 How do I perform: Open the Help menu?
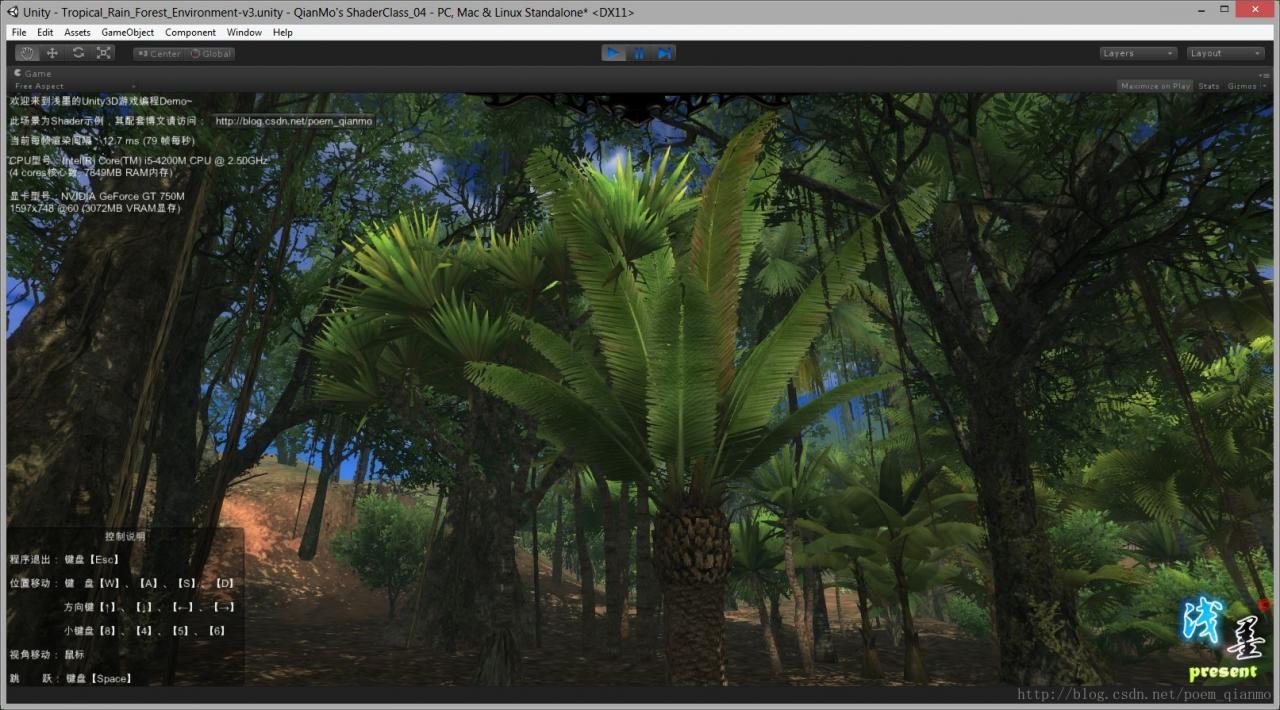pyautogui.click(x=283, y=33)
